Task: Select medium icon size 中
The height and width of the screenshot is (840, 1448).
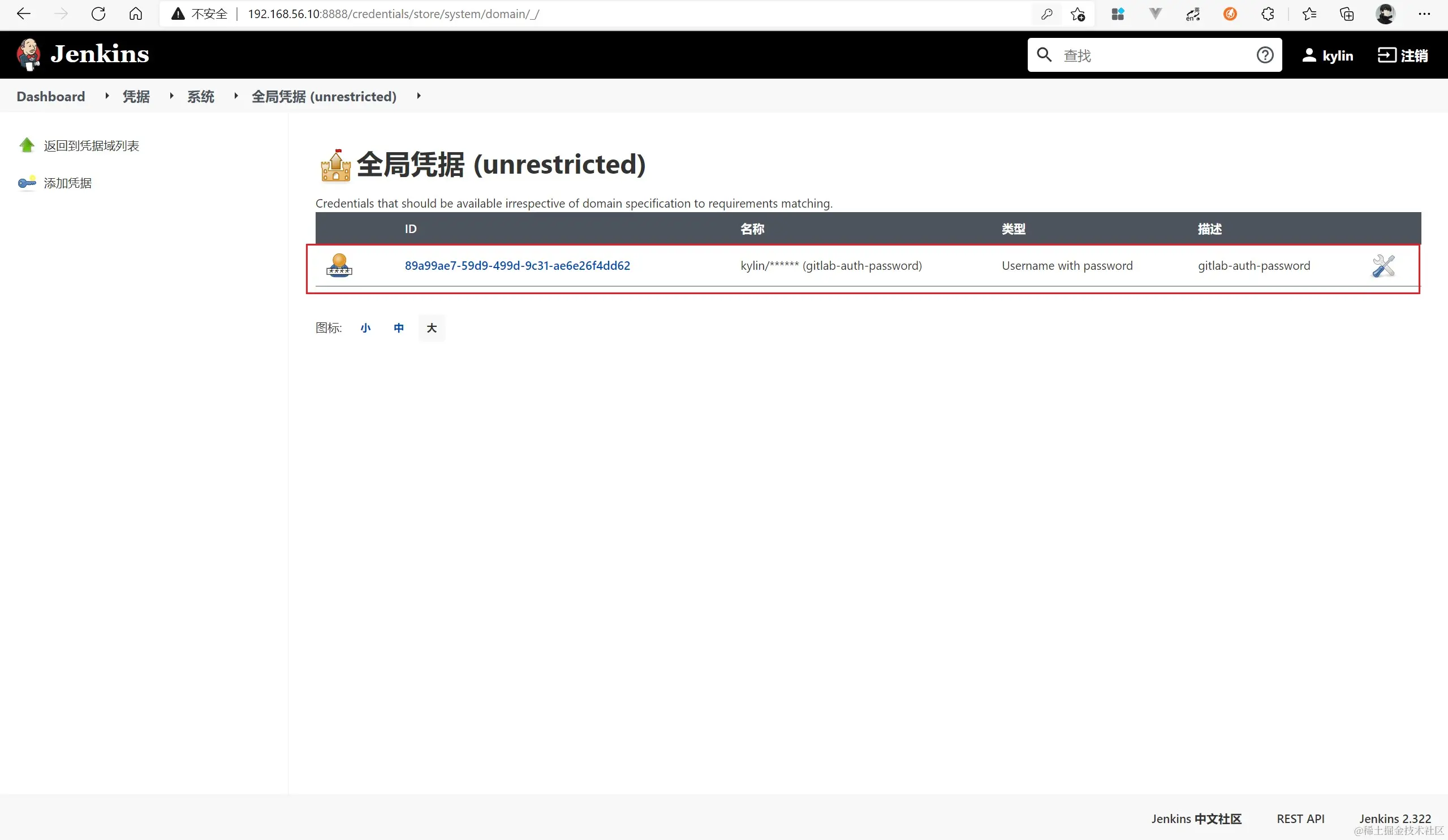Action: click(x=399, y=328)
